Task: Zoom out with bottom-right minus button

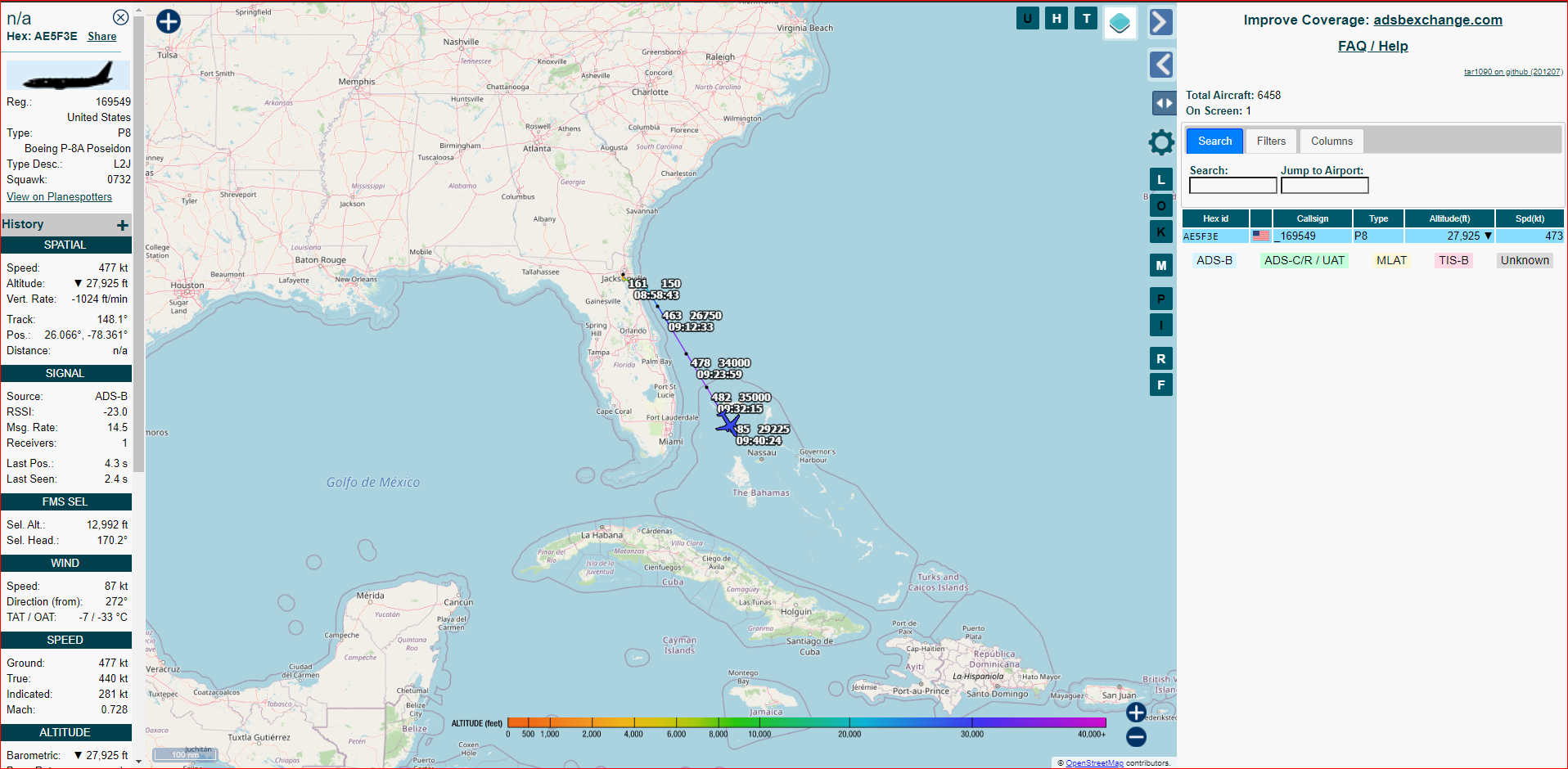Action: 1136,737
